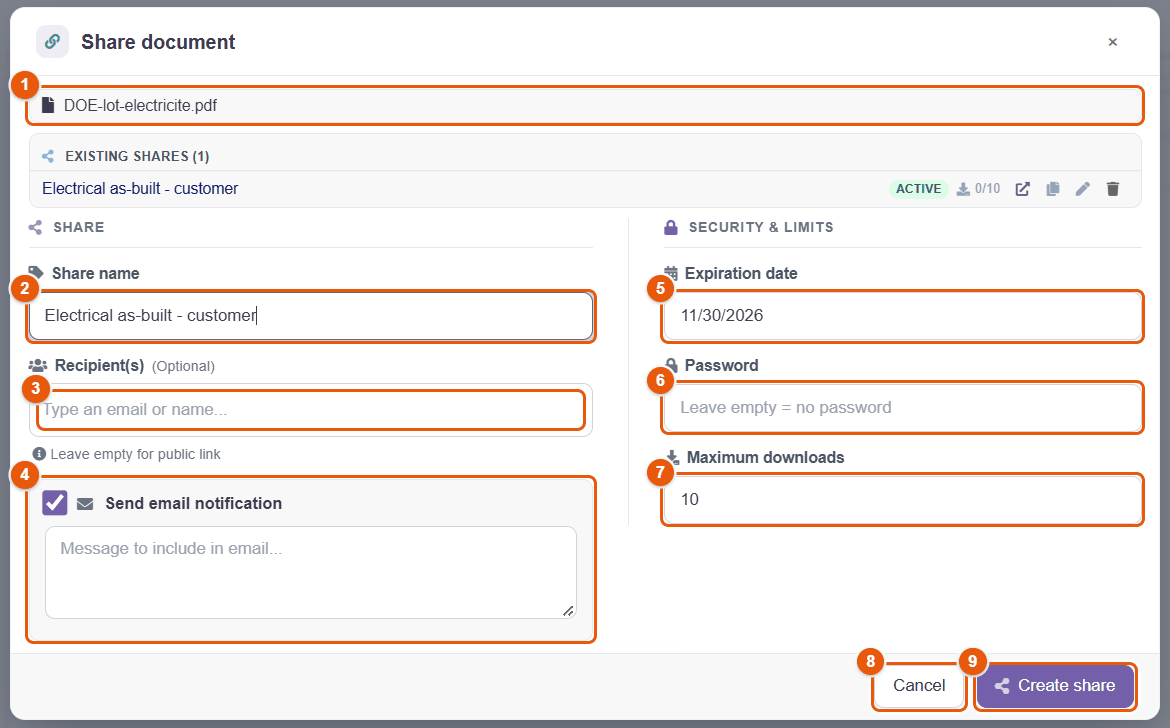The image size is (1170, 728).
Task: Click the download icon beside Maximum downloads
Action: click(672, 457)
